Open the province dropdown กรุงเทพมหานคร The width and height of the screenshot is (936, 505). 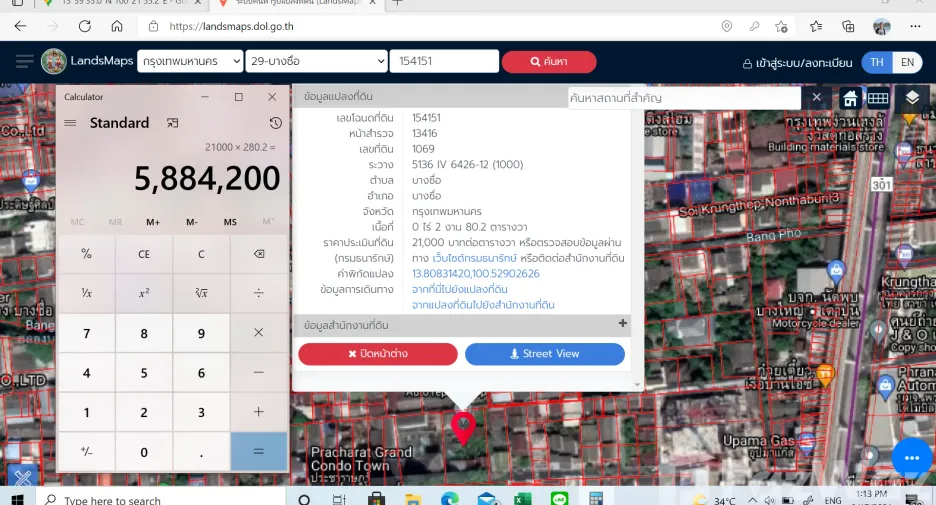pos(190,61)
